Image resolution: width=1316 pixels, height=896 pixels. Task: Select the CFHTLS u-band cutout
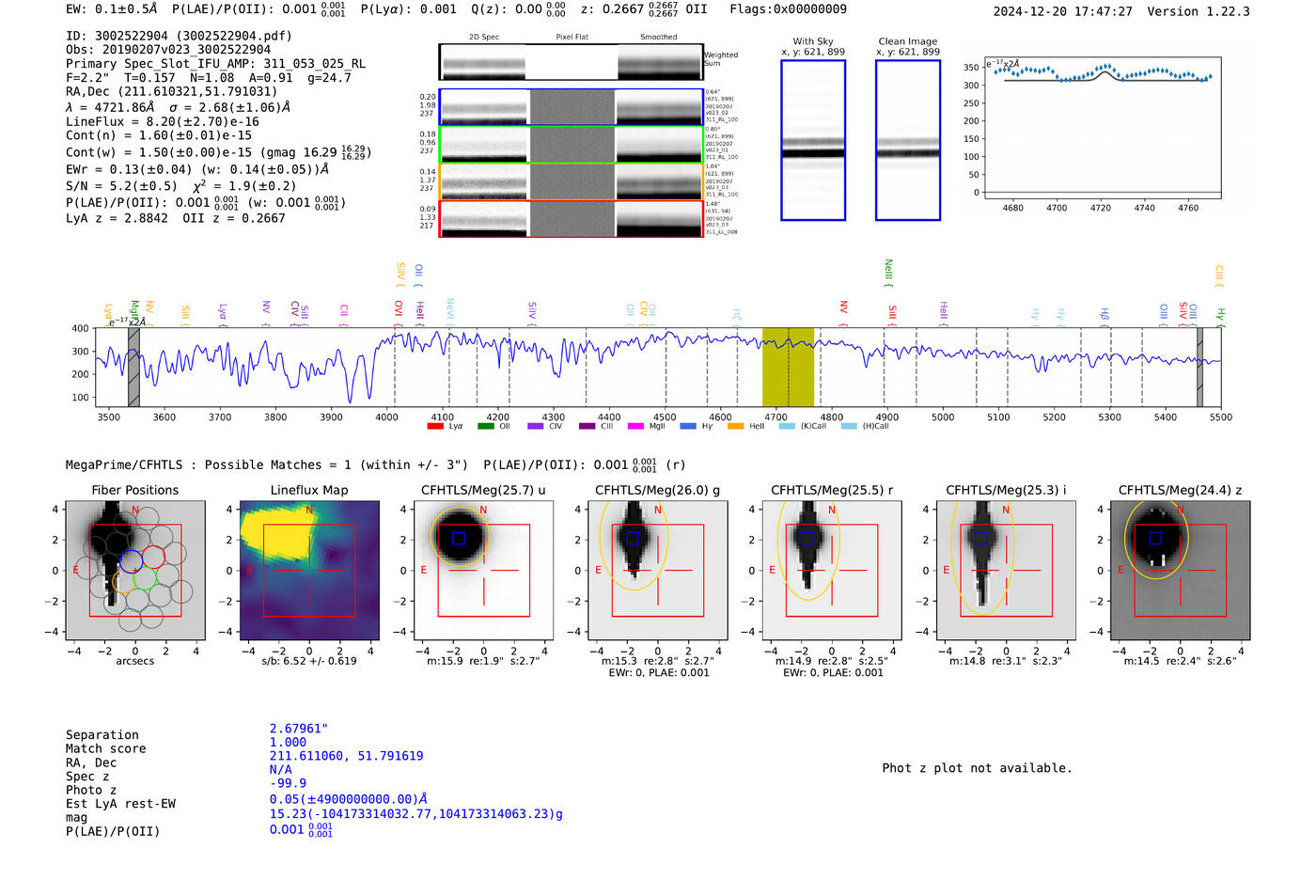click(483, 570)
